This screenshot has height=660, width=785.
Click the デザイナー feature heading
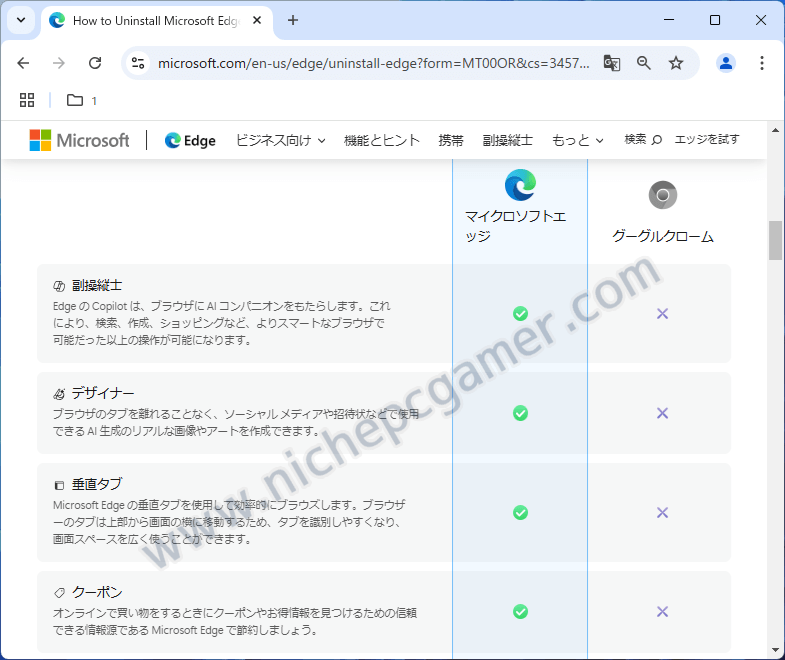(103, 393)
